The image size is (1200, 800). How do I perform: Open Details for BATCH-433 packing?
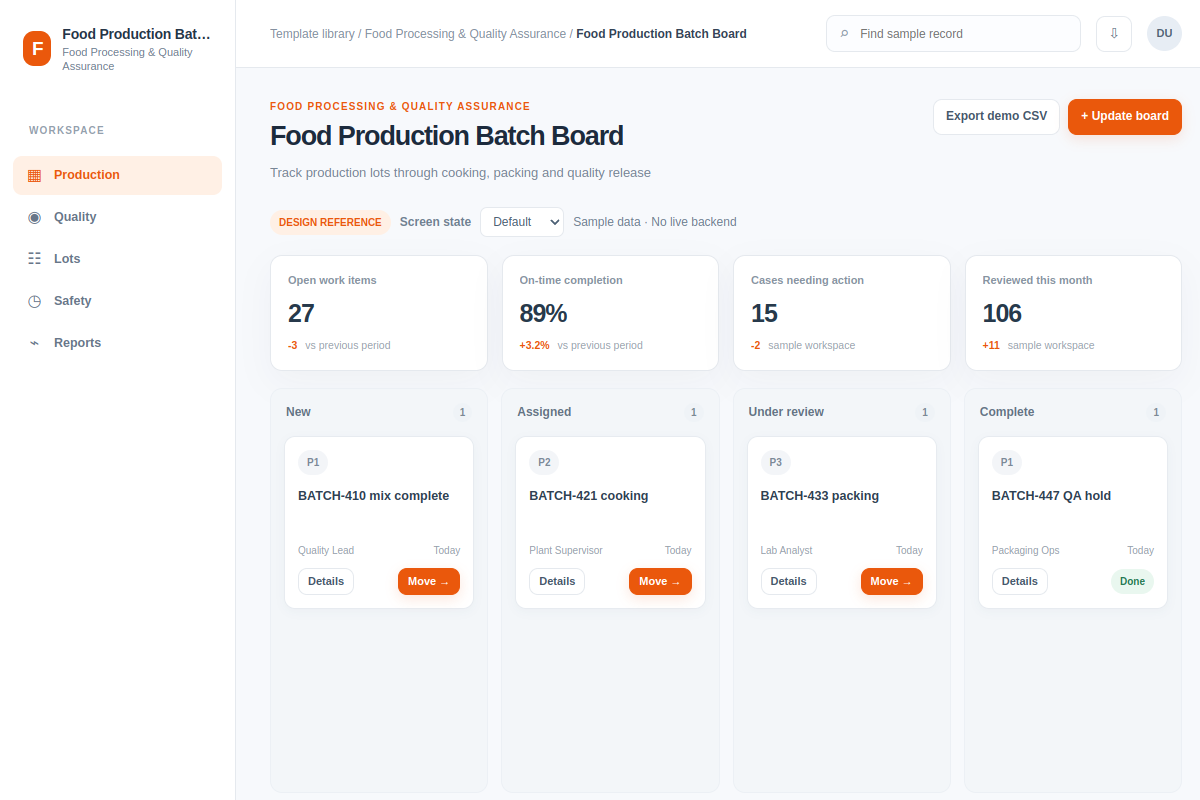[789, 581]
